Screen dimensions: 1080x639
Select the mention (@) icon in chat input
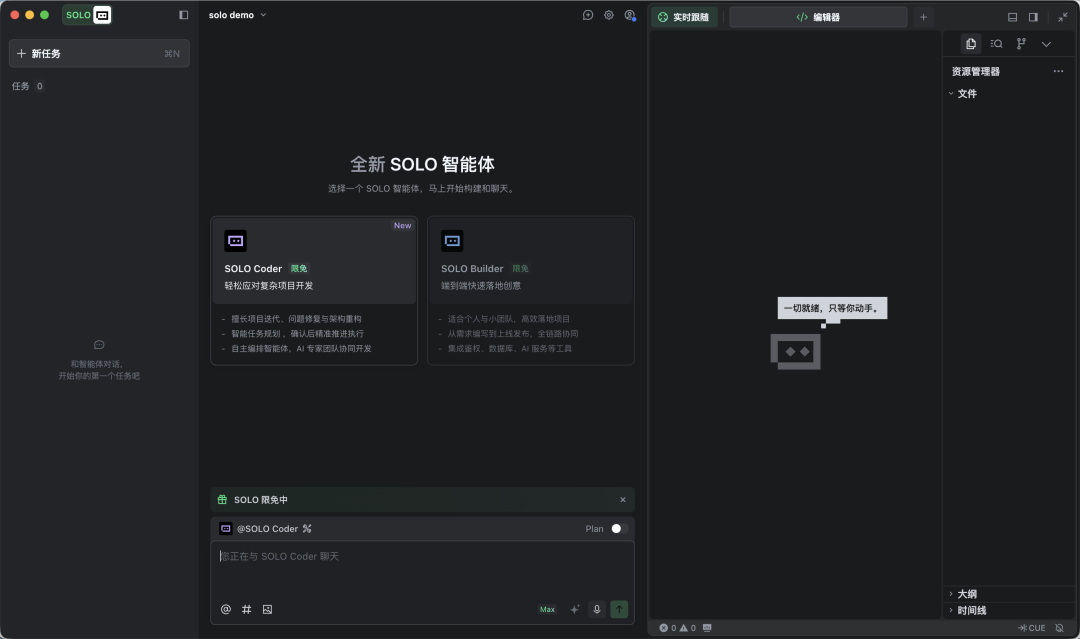(x=225, y=609)
